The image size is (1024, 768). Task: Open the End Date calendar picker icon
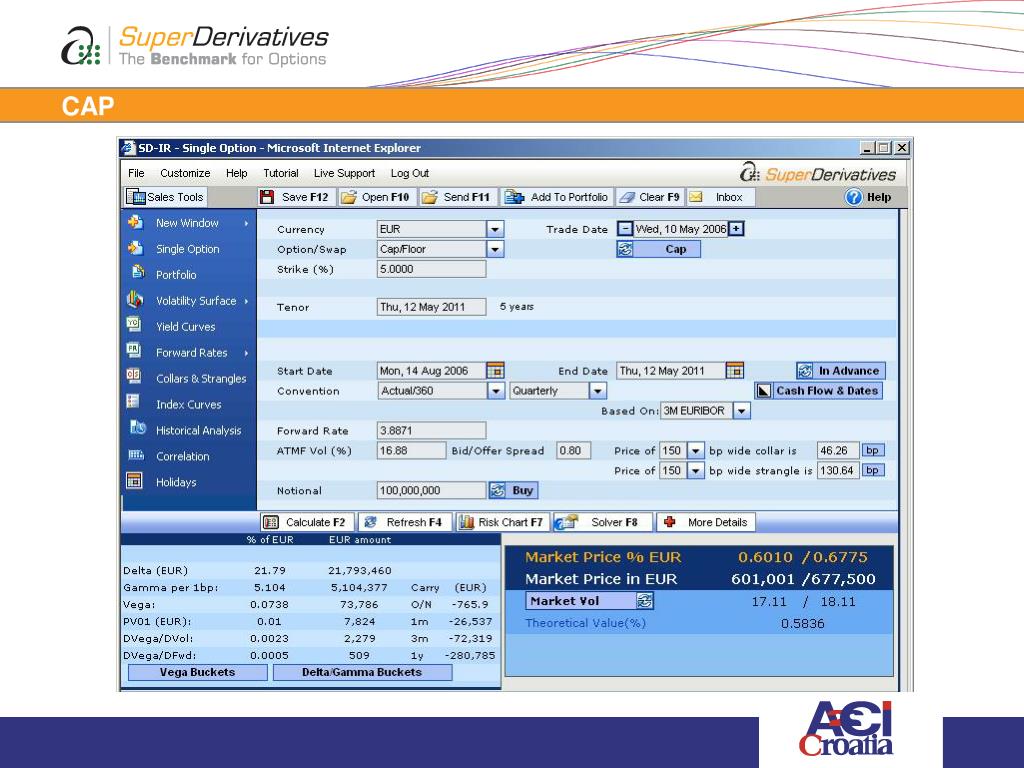tap(735, 370)
